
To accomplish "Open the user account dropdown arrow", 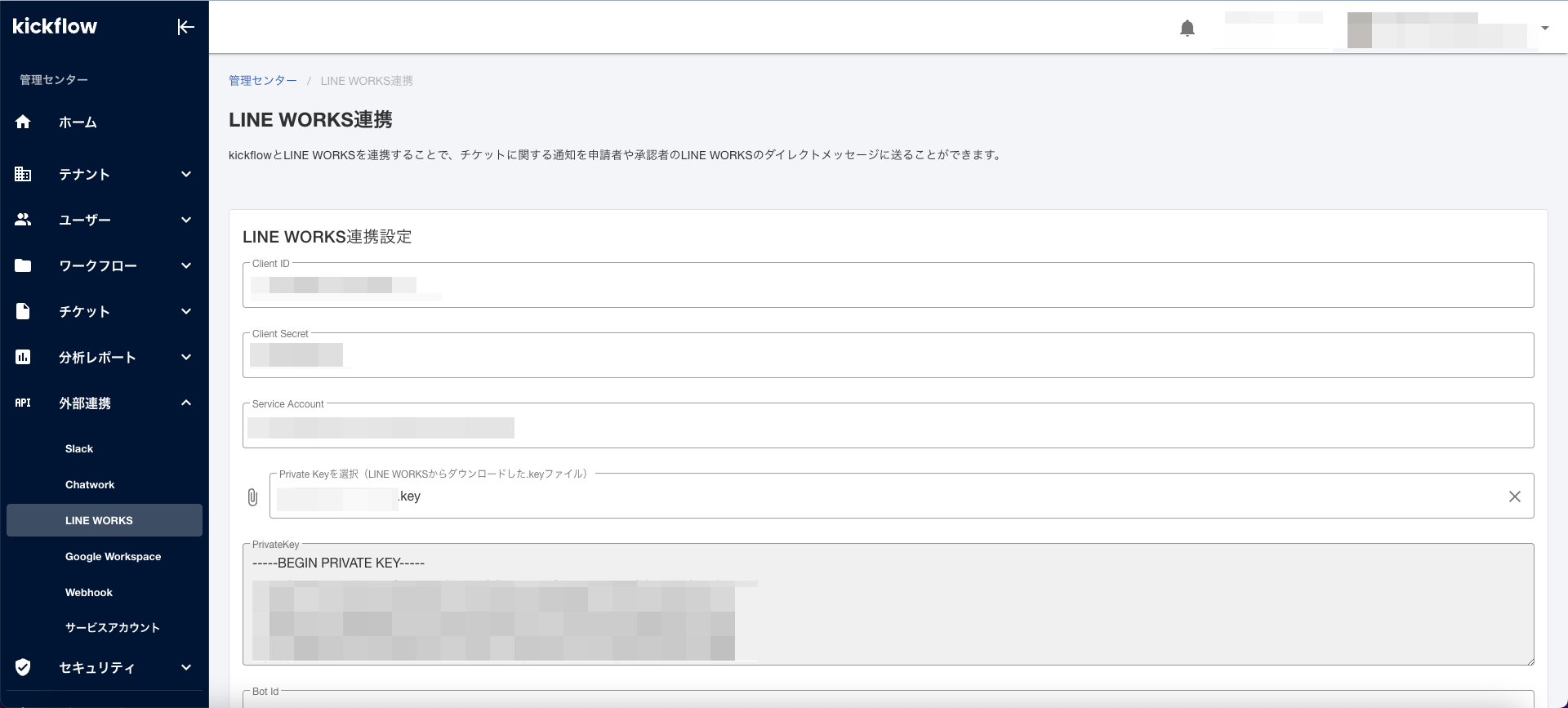I will (x=1544, y=28).
